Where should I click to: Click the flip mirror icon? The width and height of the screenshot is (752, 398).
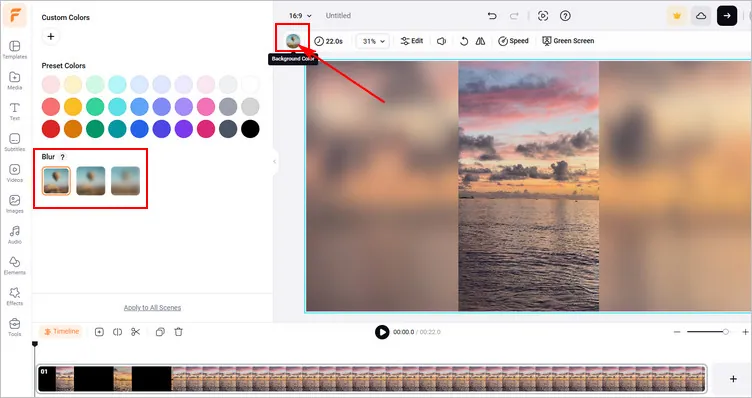(x=481, y=41)
